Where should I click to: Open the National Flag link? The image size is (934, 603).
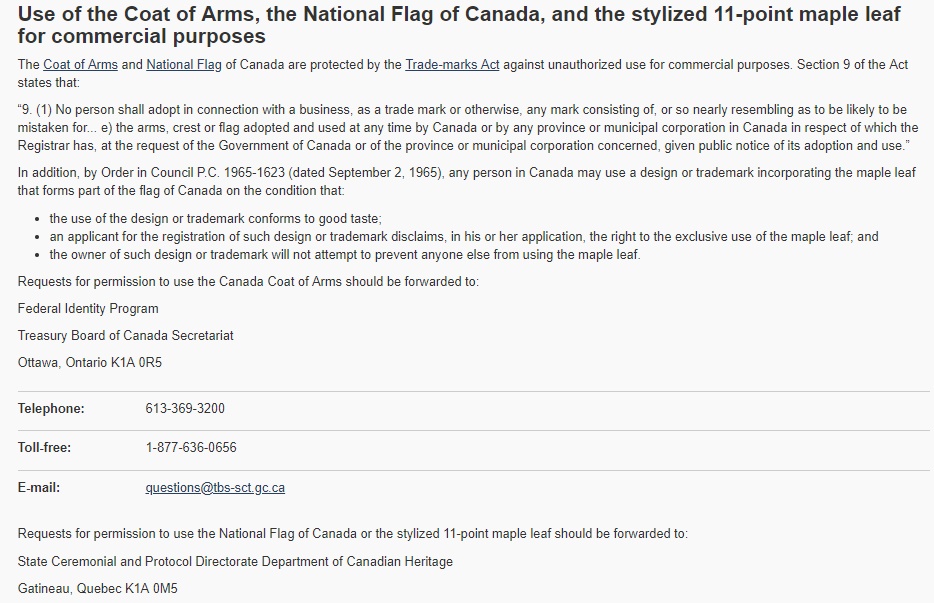[183, 64]
